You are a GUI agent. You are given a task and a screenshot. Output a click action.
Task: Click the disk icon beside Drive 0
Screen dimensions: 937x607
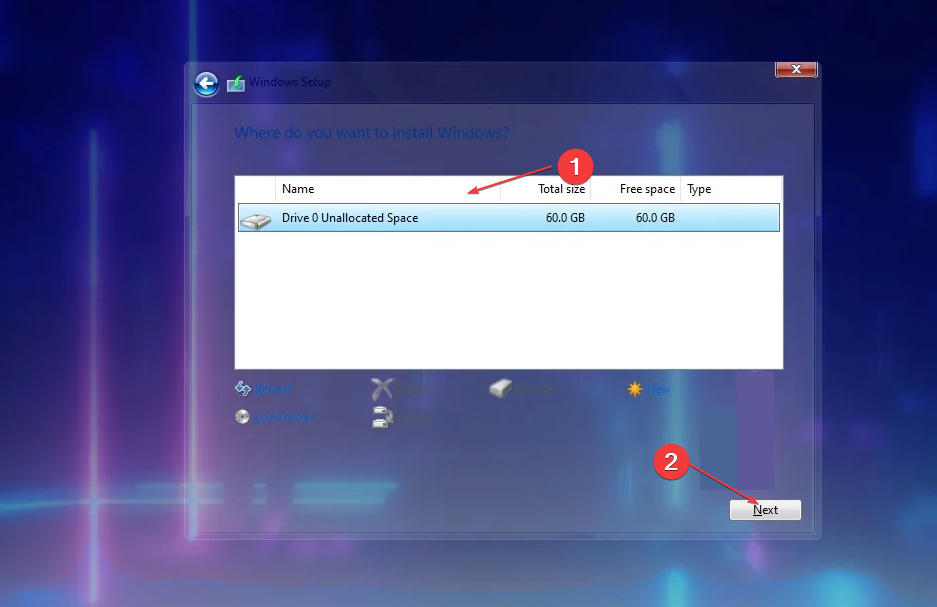(x=255, y=217)
